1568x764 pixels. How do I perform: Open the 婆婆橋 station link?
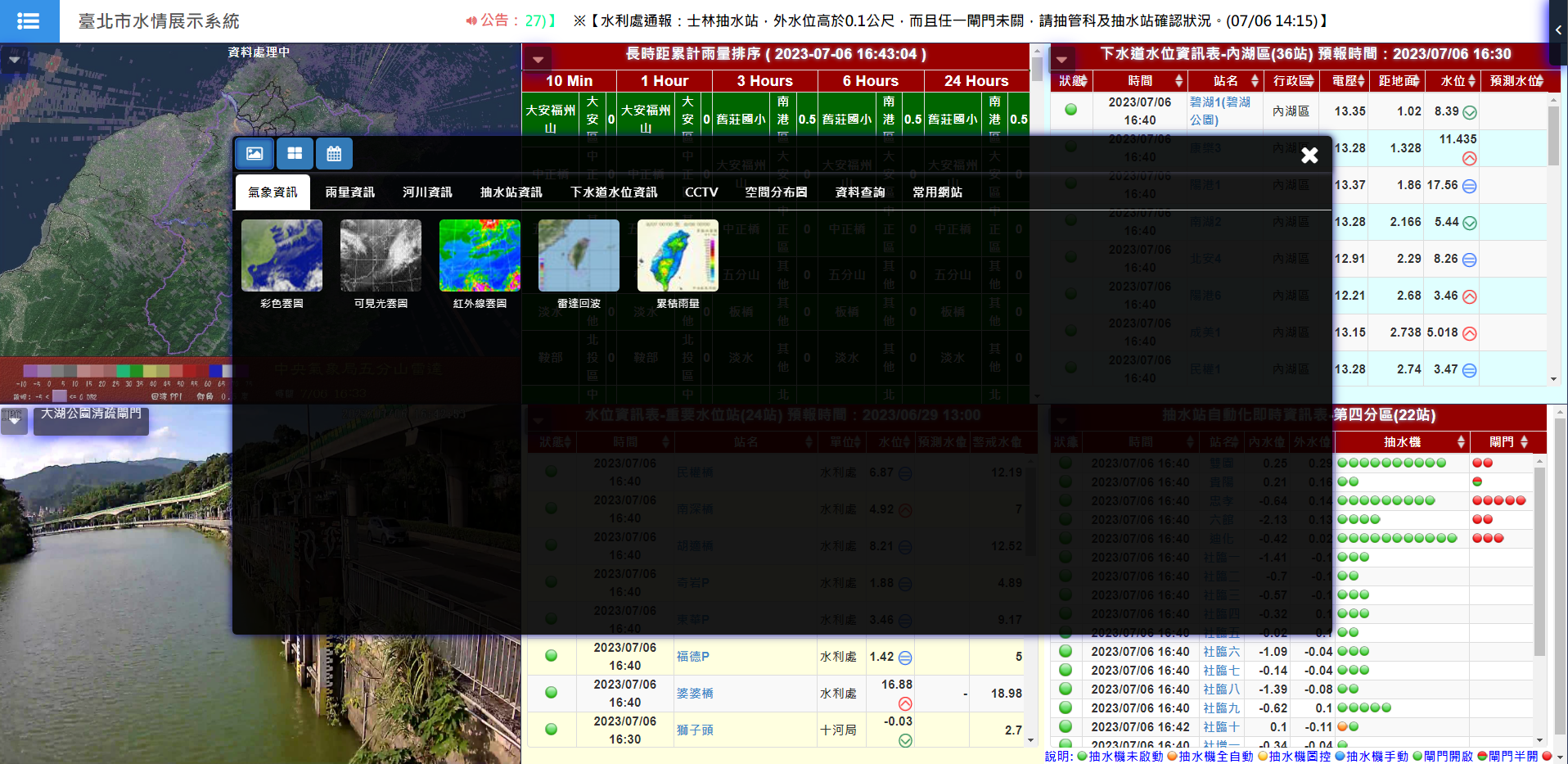click(695, 694)
